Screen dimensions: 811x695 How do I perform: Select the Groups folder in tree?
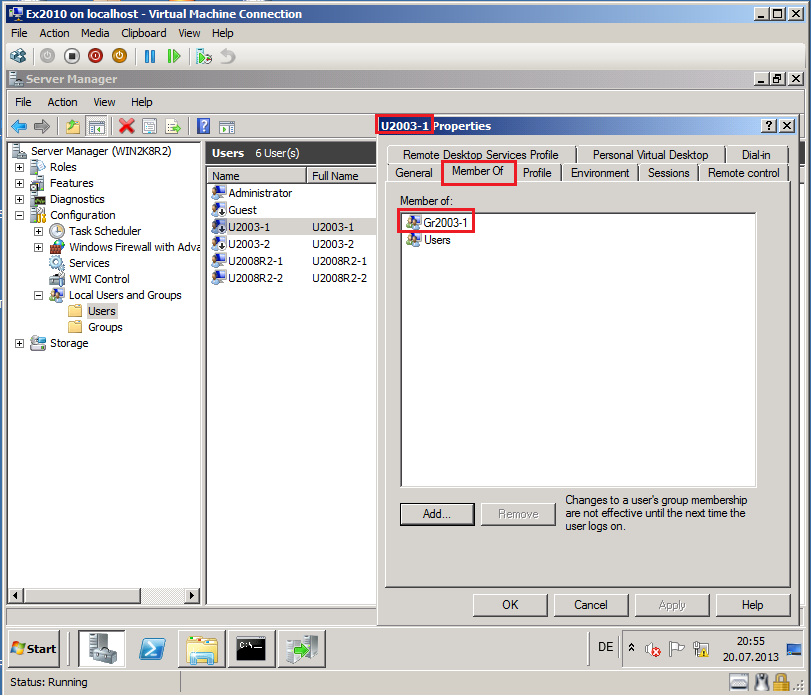(x=105, y=327)
